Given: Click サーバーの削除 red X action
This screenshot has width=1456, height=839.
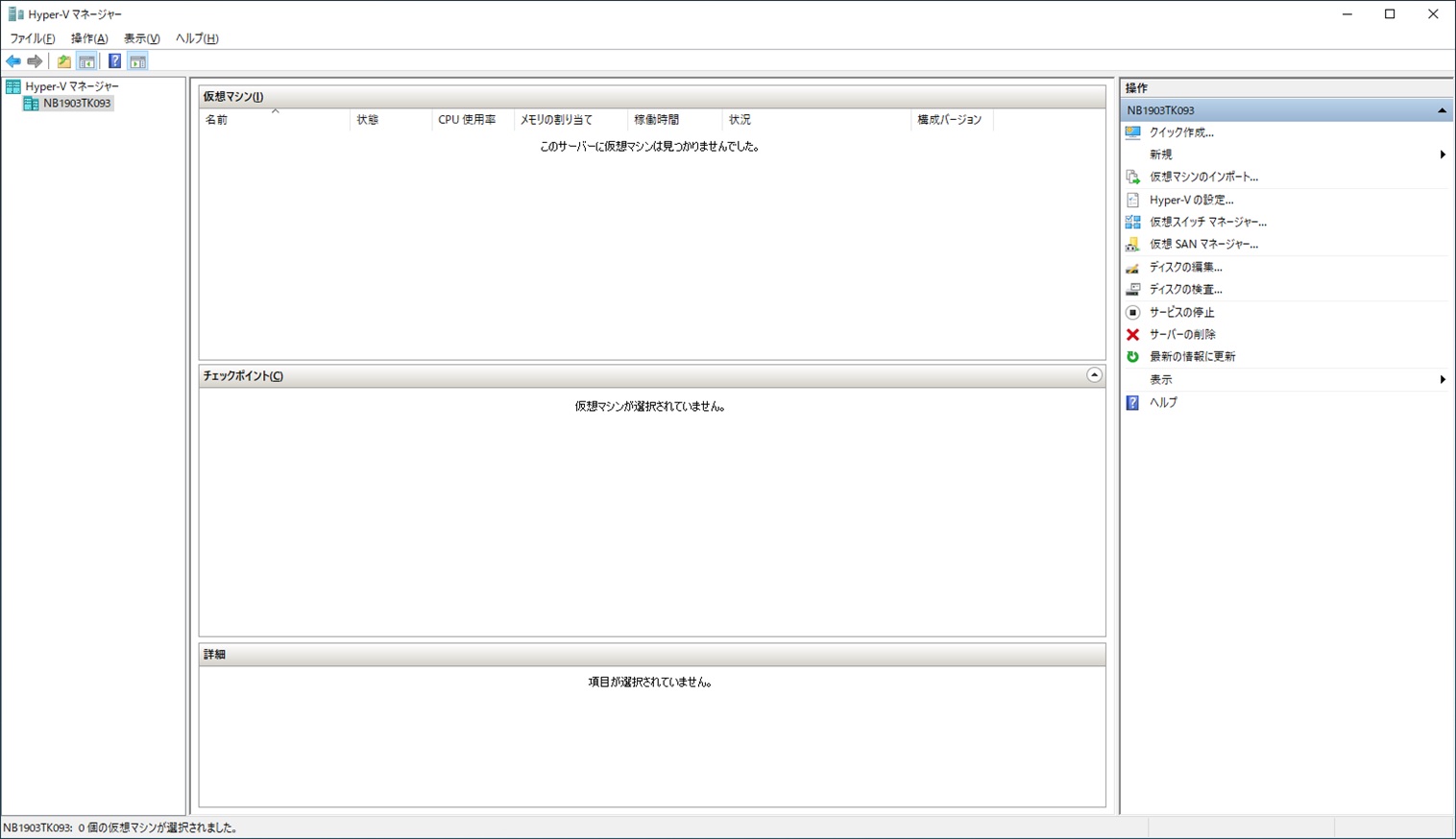Looking at the screenshot, I should pyautogui.click(x=1181, y=334).
